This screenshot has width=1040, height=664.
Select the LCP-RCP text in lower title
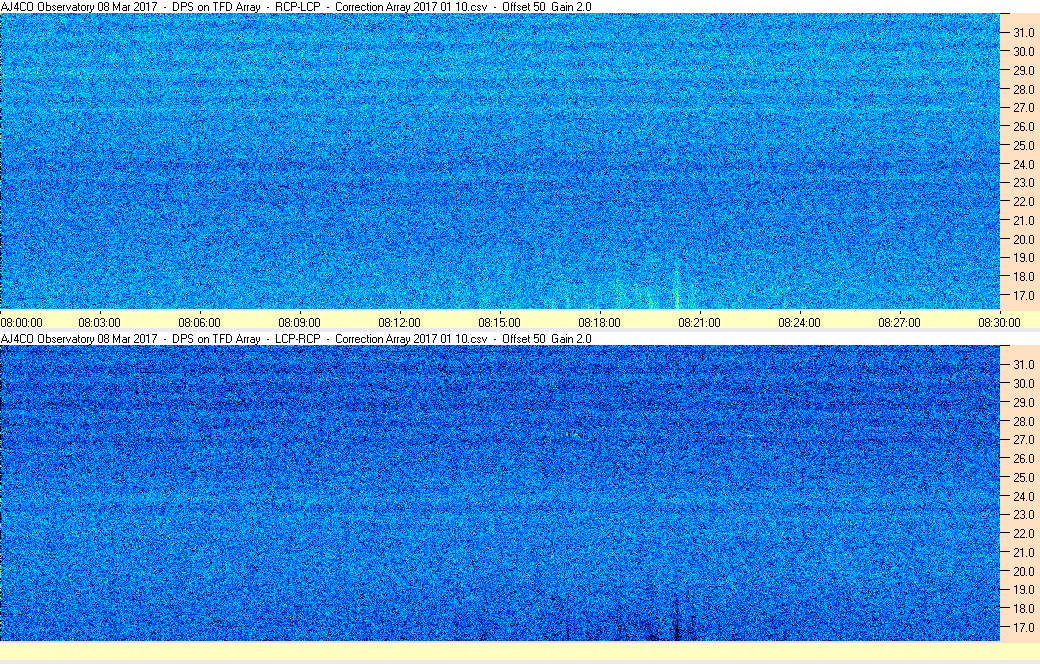(298, 339)
